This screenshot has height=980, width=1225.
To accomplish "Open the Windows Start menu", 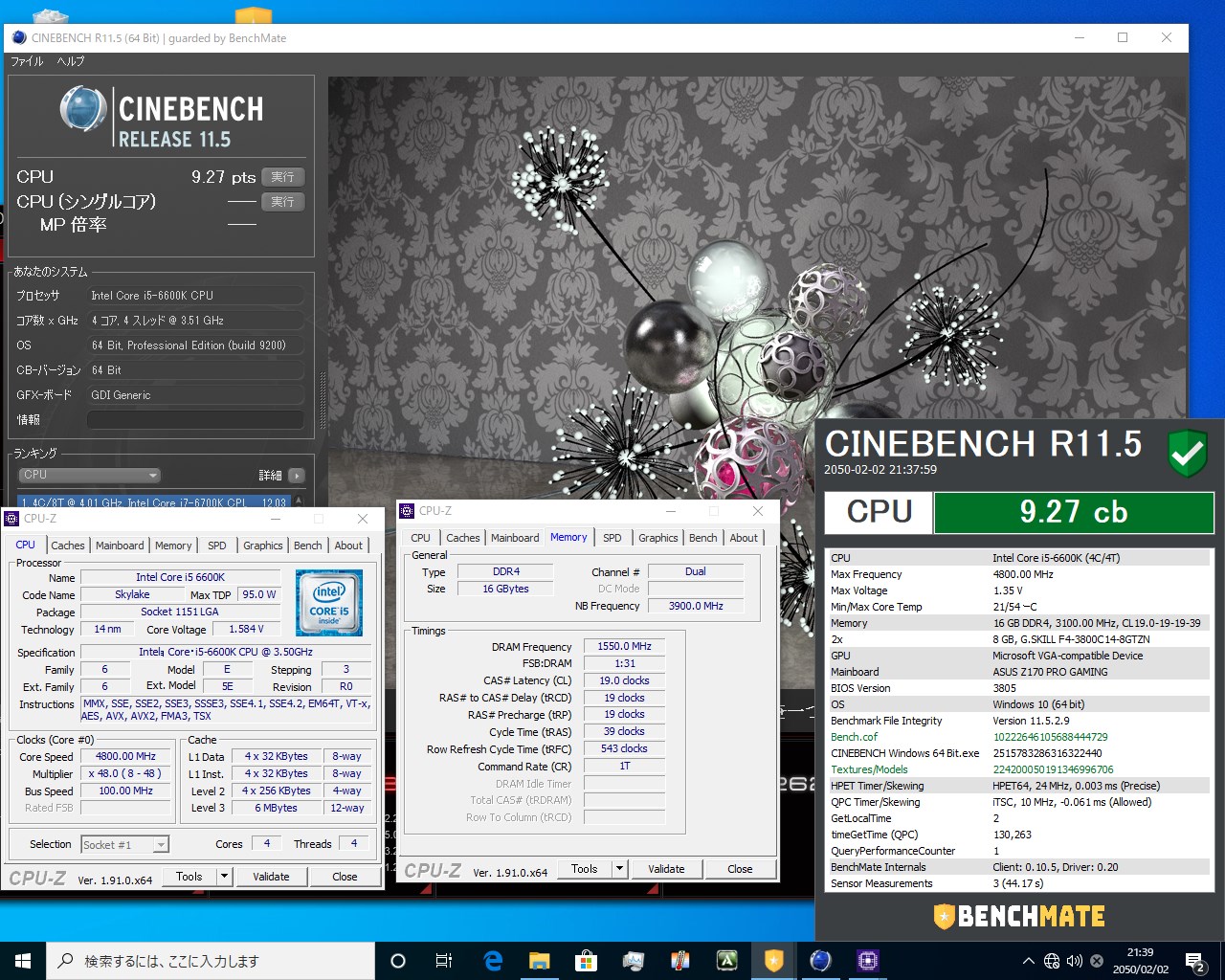I will coord(23,961).
